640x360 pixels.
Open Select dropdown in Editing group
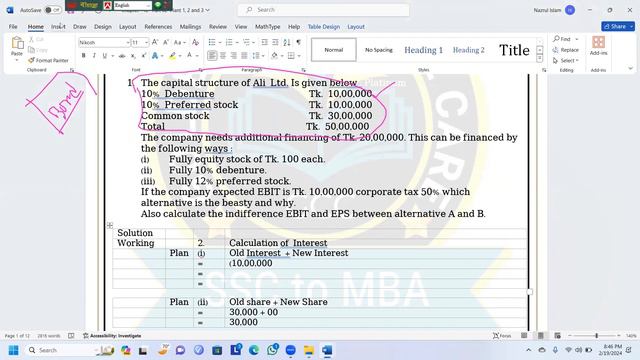pyautogui.click(x=566, y=60)
